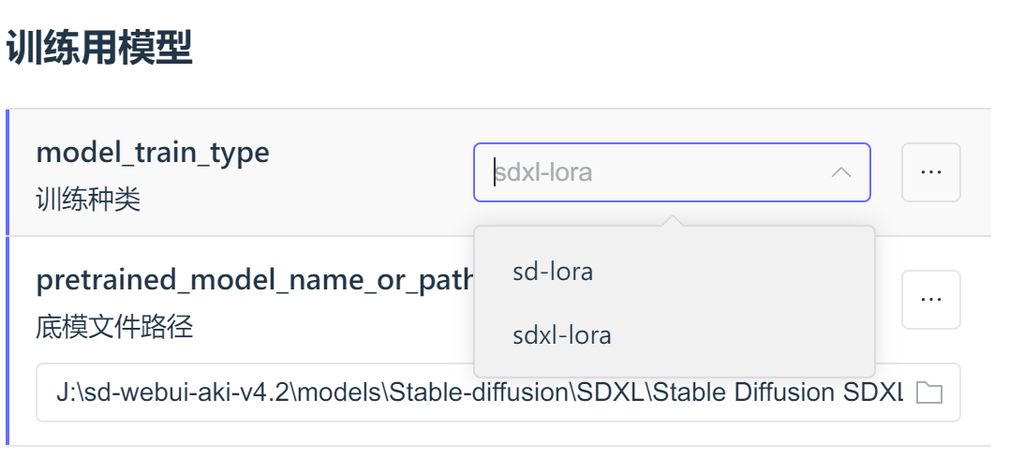
Task: Open more options for model_train_type
Action: click(931, 172)
